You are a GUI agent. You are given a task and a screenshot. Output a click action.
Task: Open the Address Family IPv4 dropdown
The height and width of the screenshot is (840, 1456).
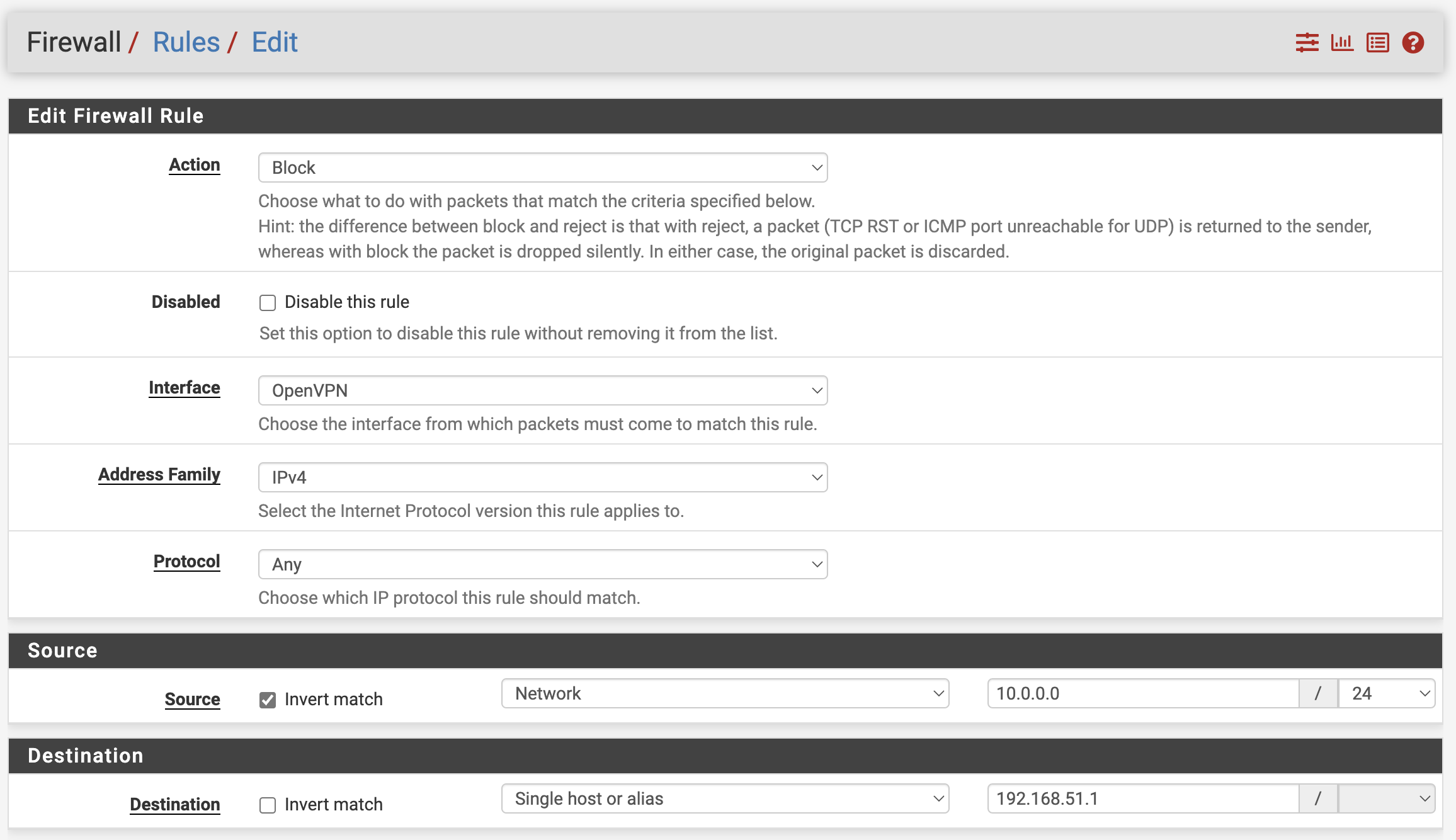pyautogui.click(x=542, y=477)
